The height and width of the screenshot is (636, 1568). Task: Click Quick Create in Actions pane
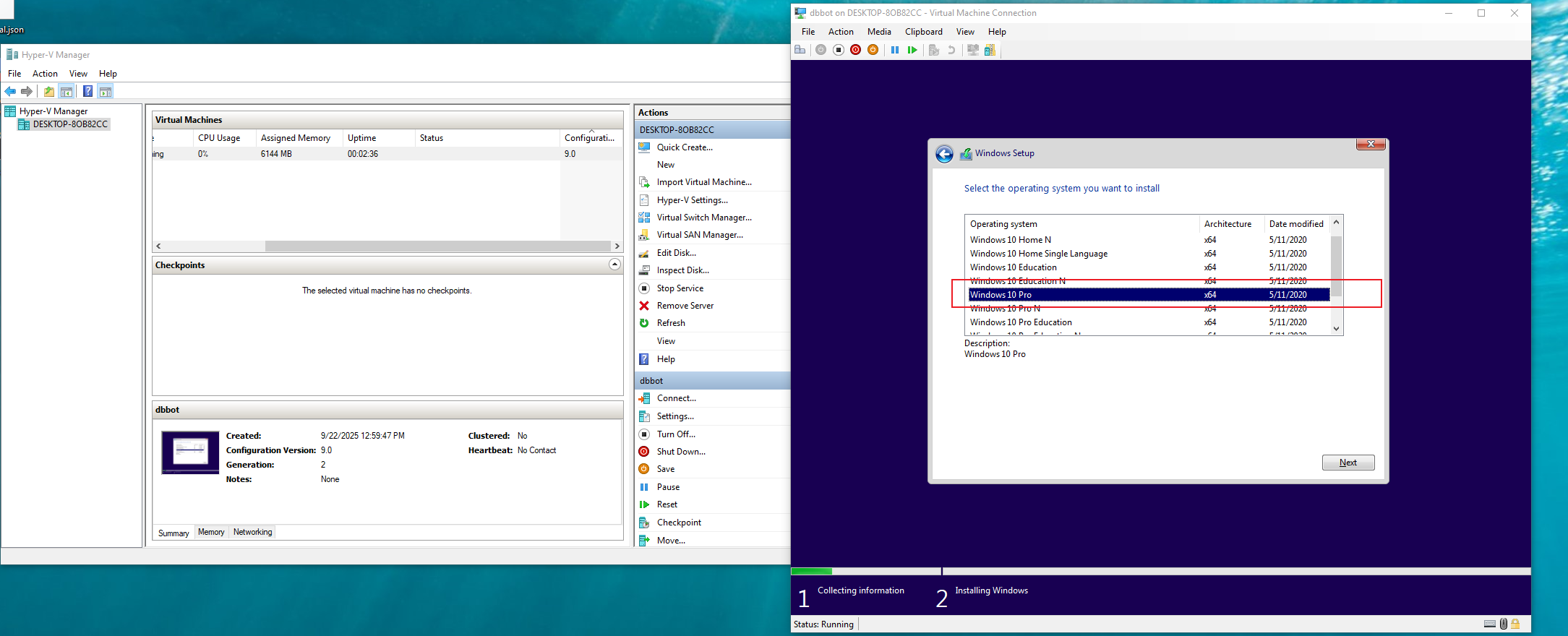[x=685, y=147]
